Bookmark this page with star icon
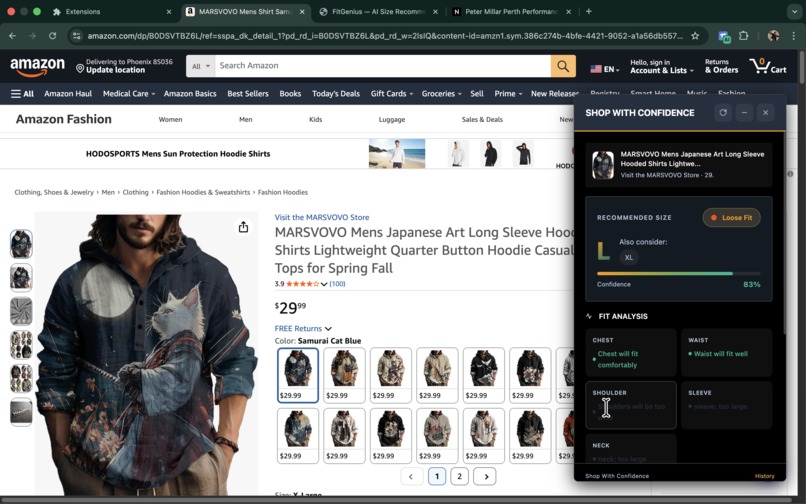The width and height of the screenshot is (806, 504). pos(695,35)
